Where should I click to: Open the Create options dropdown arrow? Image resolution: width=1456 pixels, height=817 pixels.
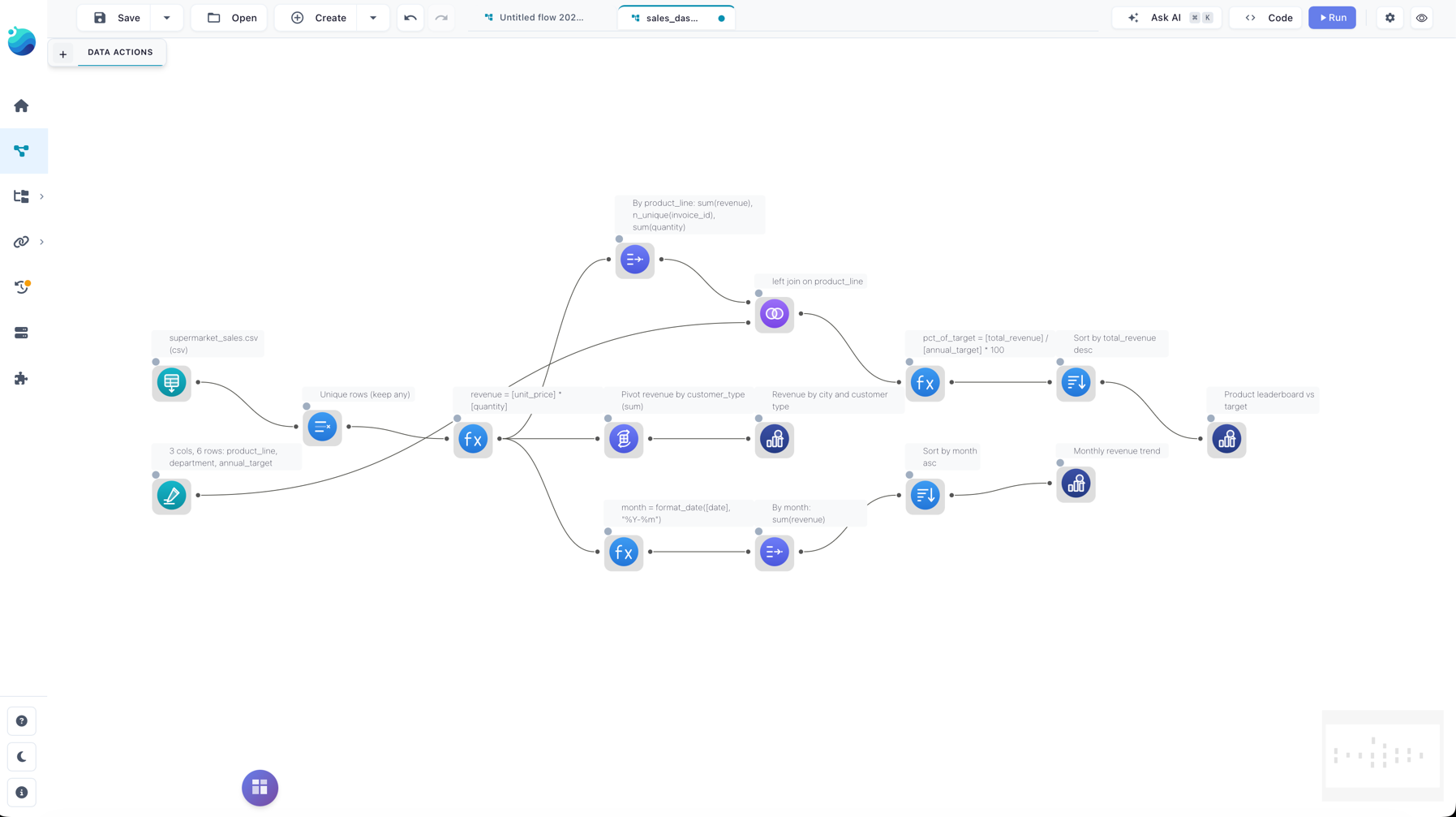pos(373,18)
